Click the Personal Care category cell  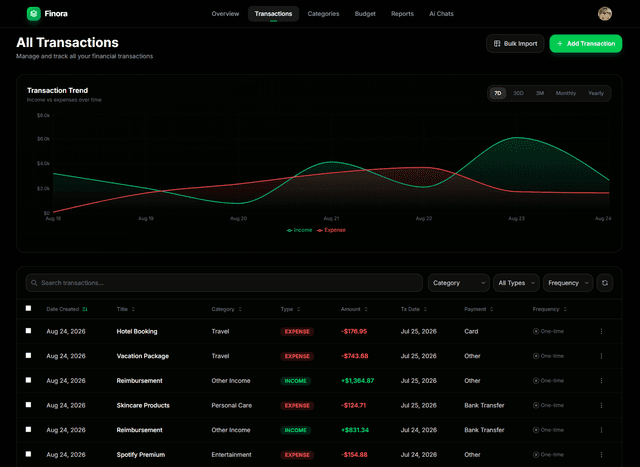[231, 405]
